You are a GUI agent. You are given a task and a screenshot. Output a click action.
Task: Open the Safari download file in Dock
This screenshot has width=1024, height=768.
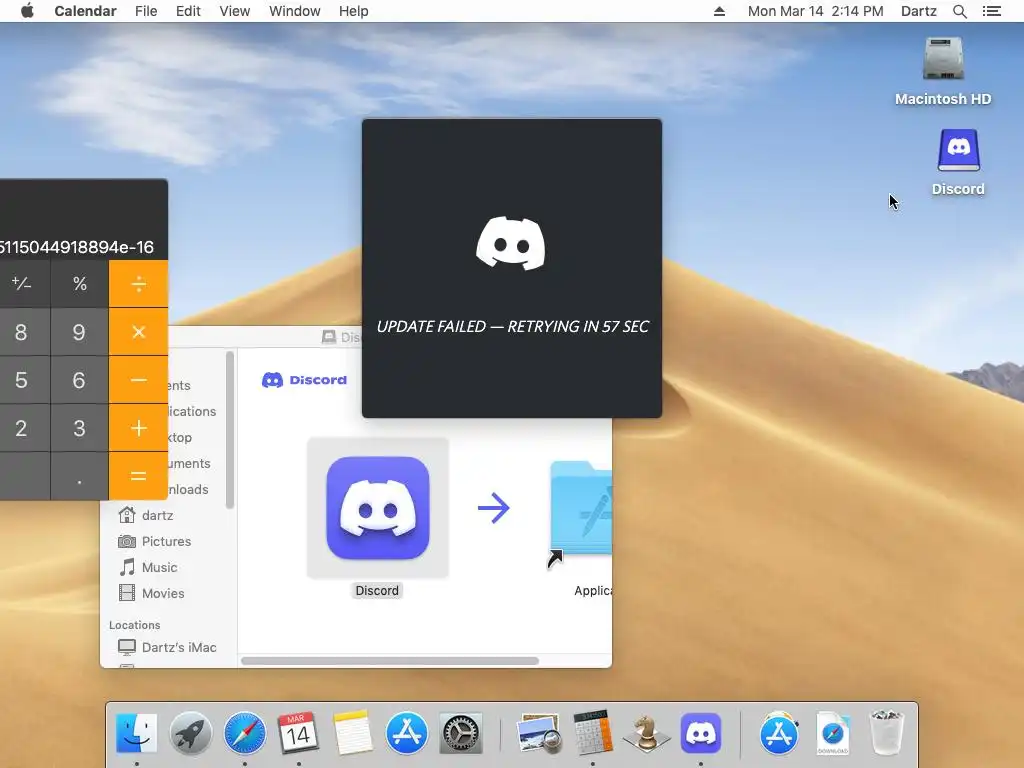[x=833, y=733]
